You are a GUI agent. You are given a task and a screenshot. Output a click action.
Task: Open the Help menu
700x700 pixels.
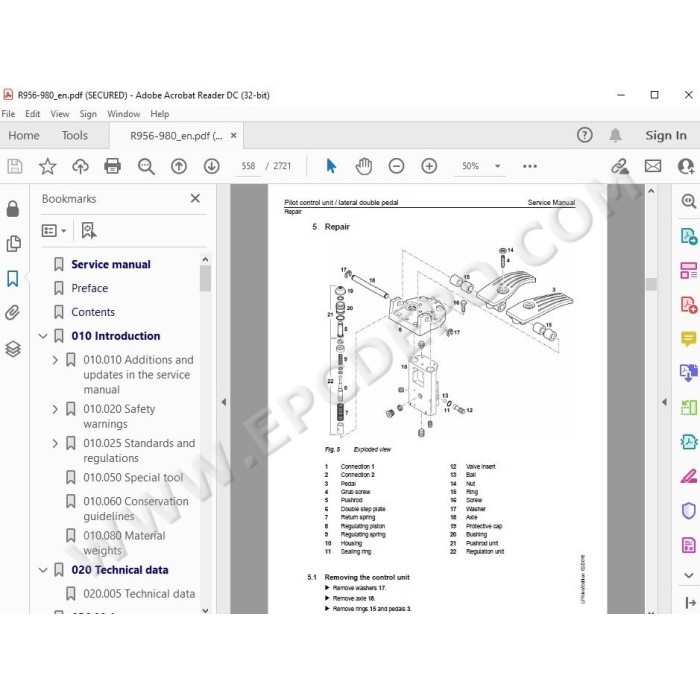point(160,114)
